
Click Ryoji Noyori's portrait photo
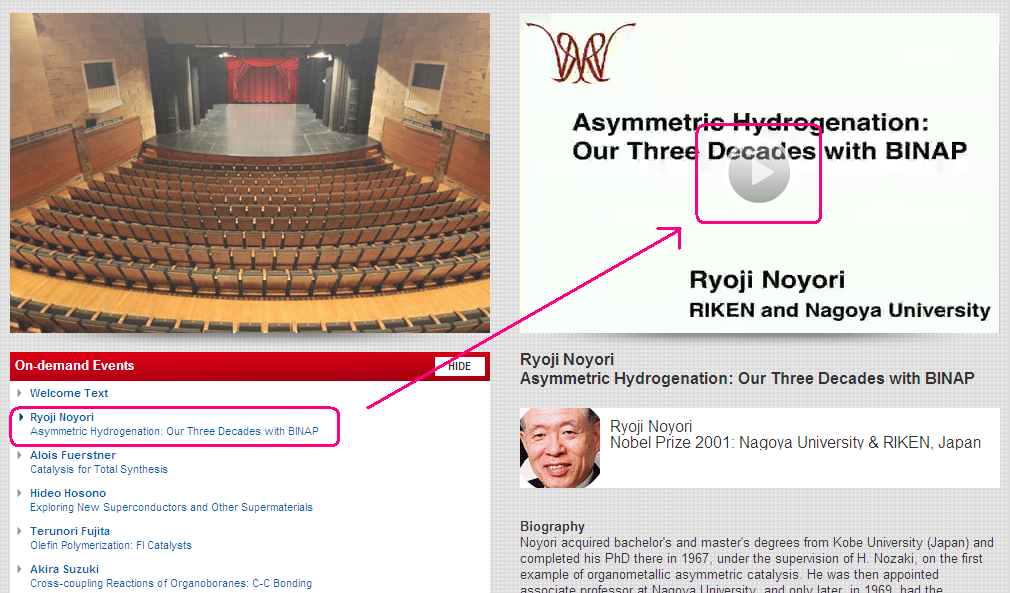point(559,447)
